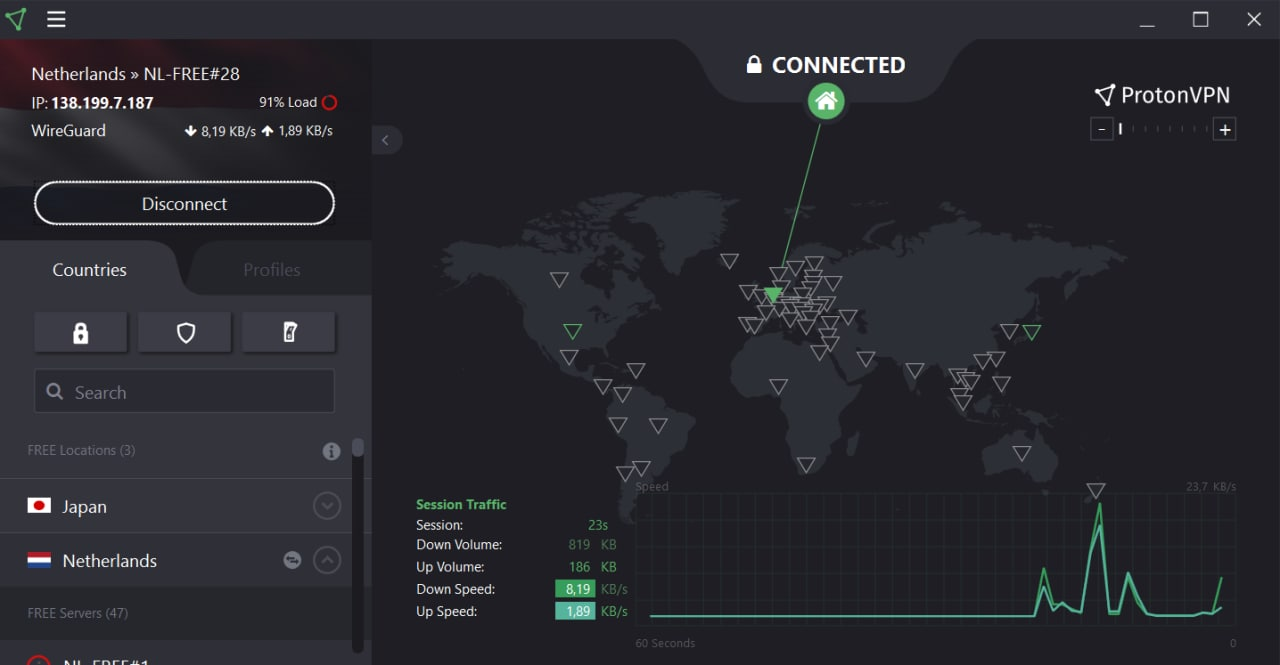The image size is (1280, 665).
Task: Select the Brazil server marker on the map
Action: (x=657, y=425)
